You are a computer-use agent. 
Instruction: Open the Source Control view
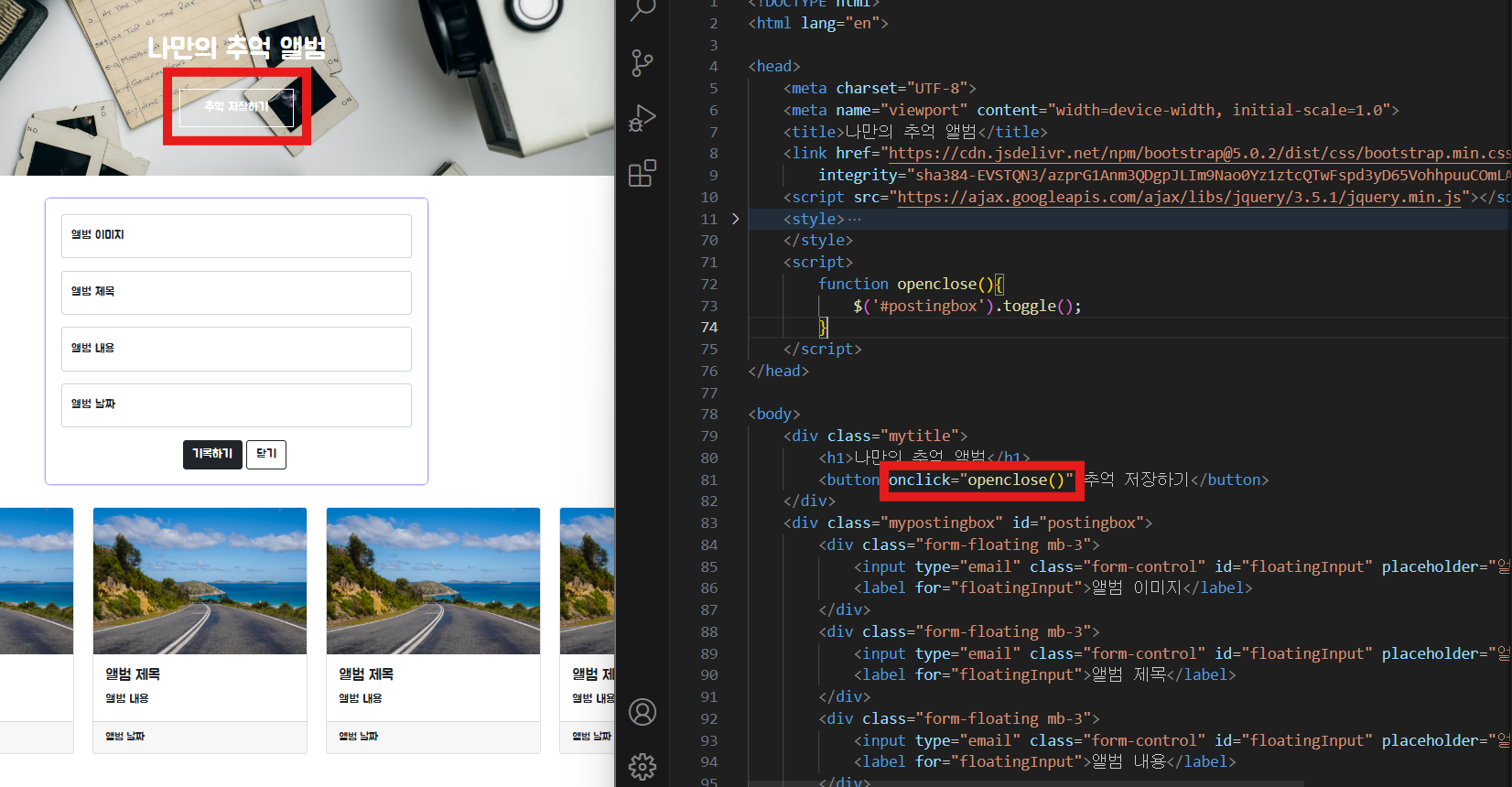tap(643, 63)
